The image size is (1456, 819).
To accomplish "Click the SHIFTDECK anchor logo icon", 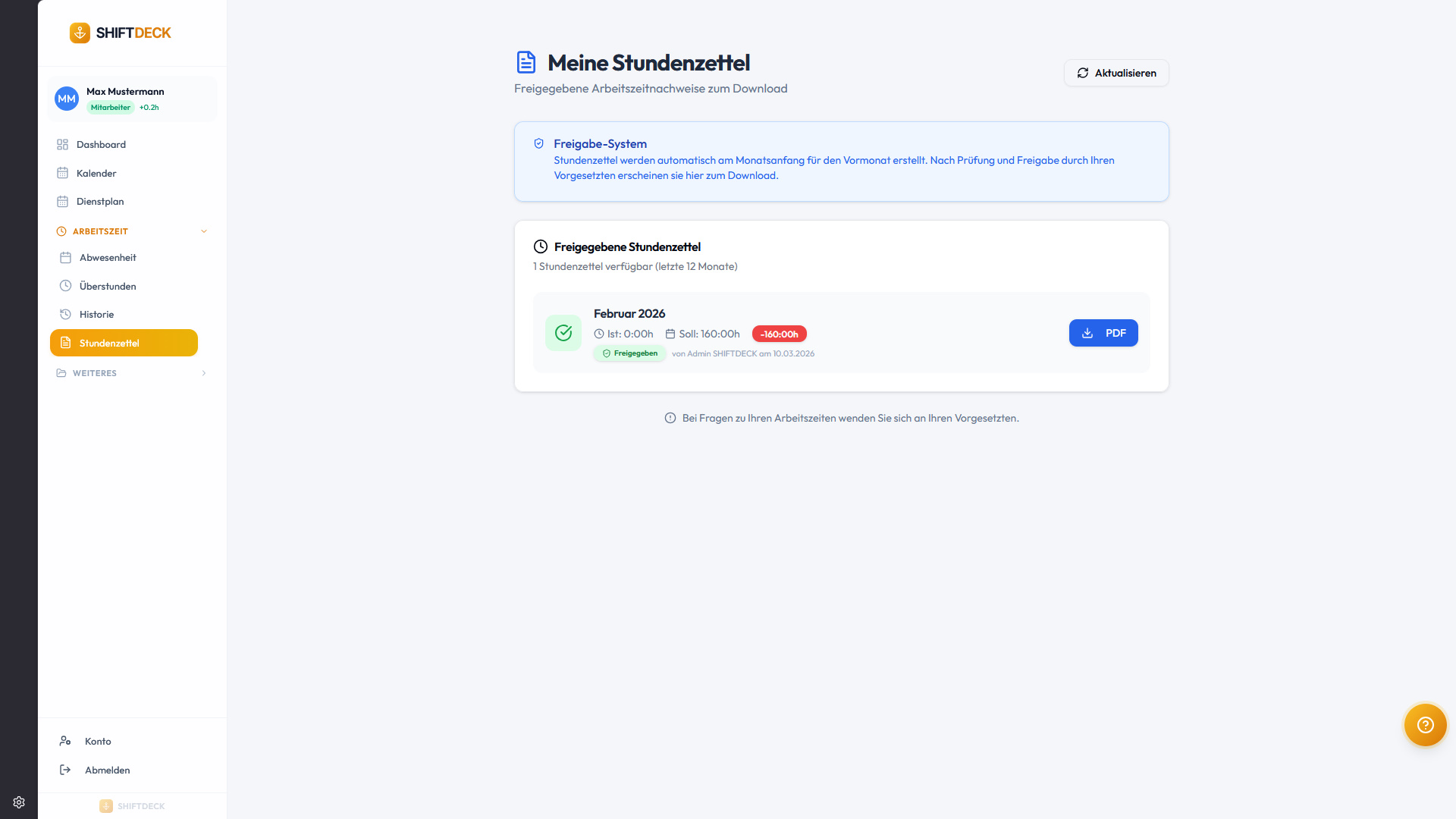I will pyautogui.click(x=80, y=33).
